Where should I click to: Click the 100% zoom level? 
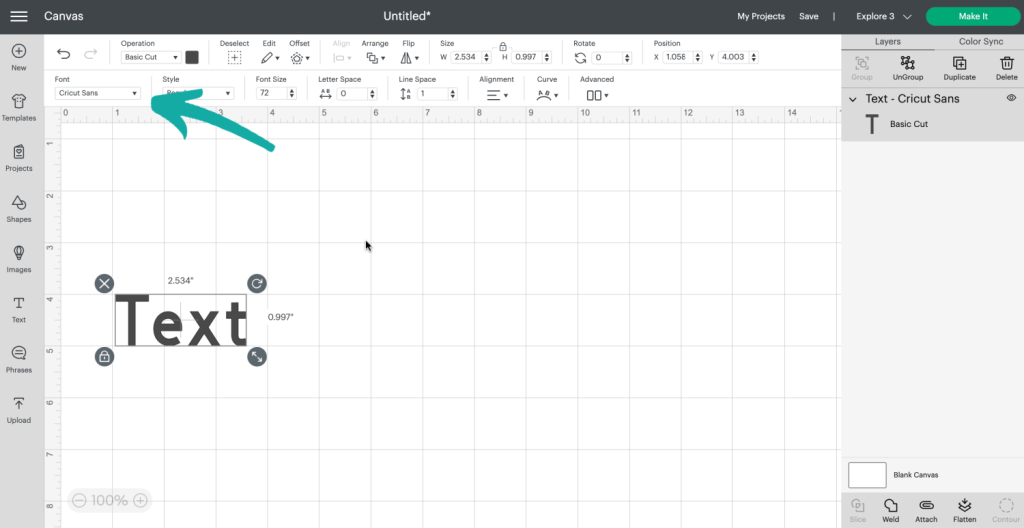click(110, 501)
